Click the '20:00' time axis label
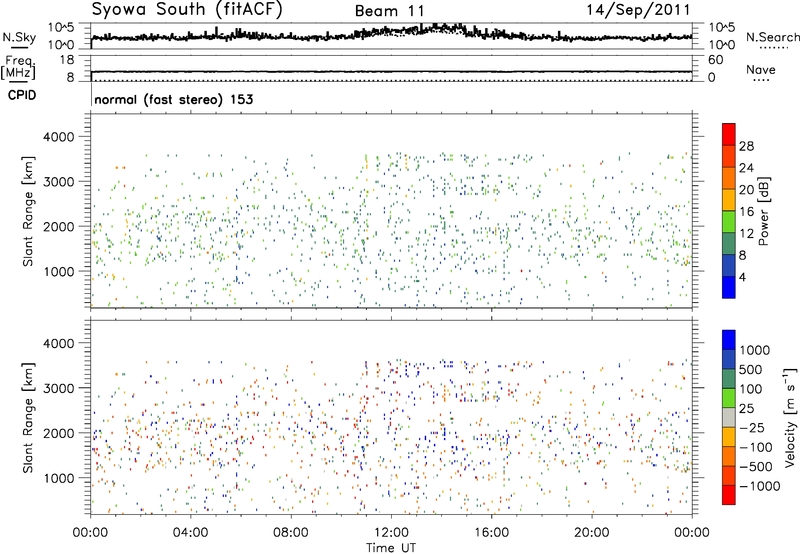This screenshot has width=800, height=554. tap(591, 533)
